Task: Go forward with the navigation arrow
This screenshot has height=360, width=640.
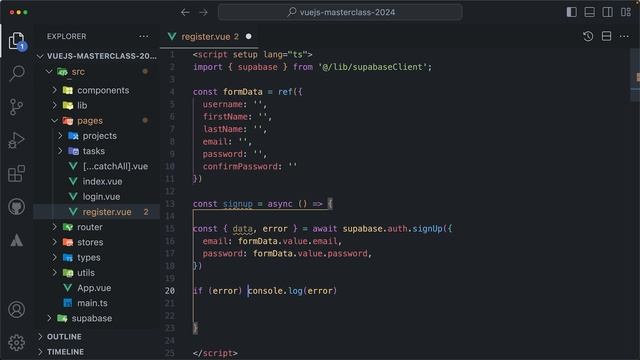Action: (203, 12)
